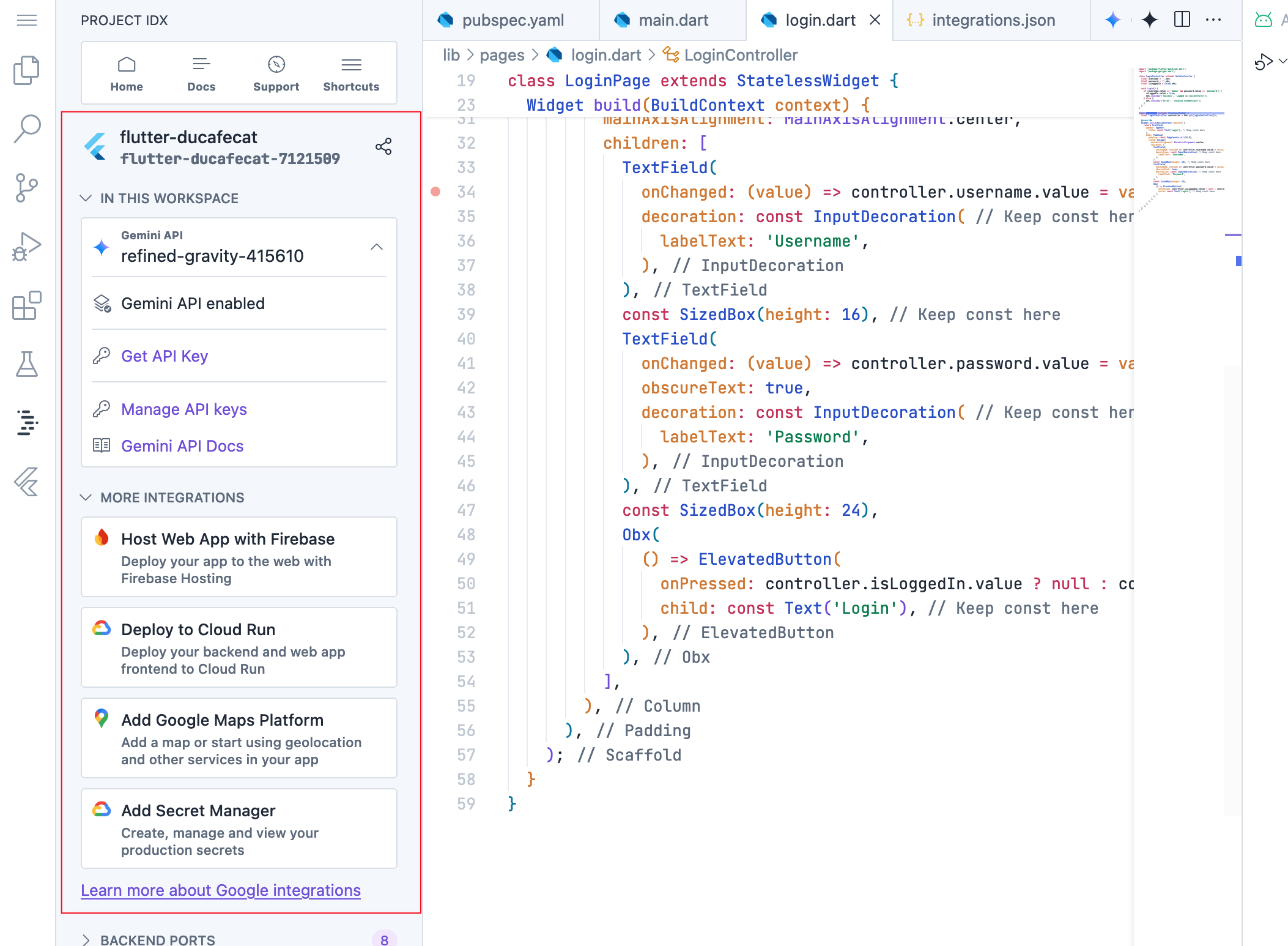Open the Explorer files icon in activity bar
The width and height of the screenshot is (1288, 946).
(x=26, y=70)
